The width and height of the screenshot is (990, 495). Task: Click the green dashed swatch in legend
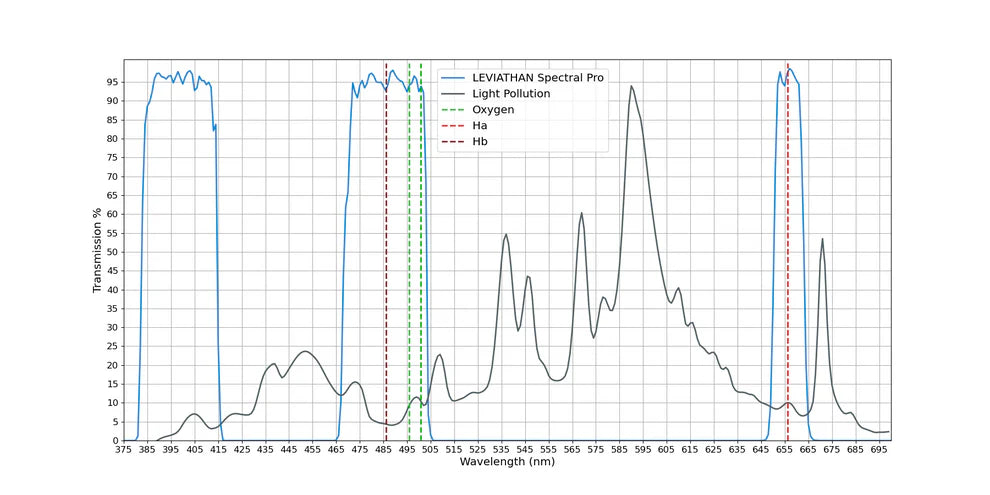pyautogui.click(x=453, y=110)
